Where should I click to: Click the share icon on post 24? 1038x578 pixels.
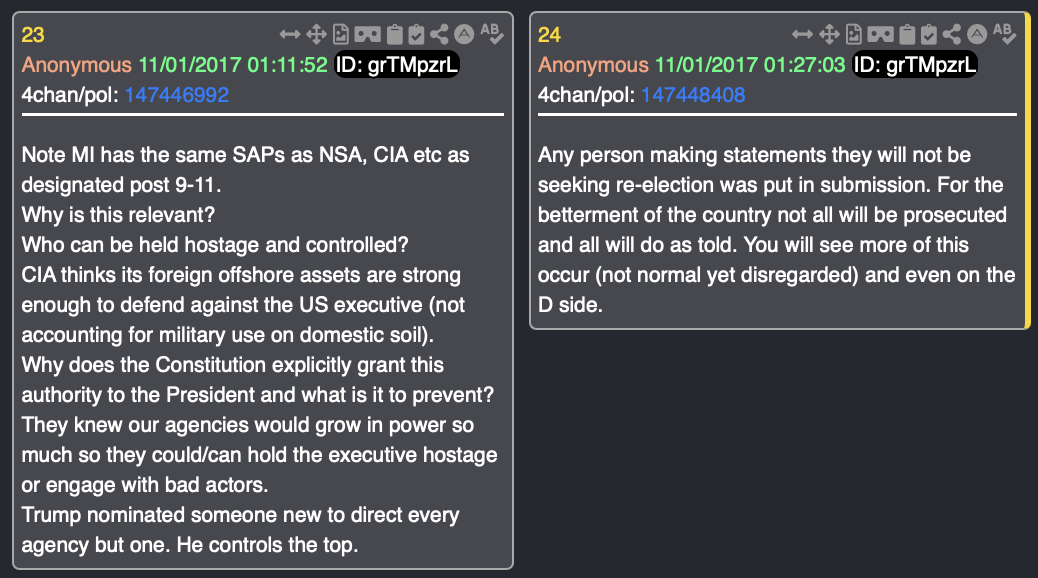click(x=953, y=34)
